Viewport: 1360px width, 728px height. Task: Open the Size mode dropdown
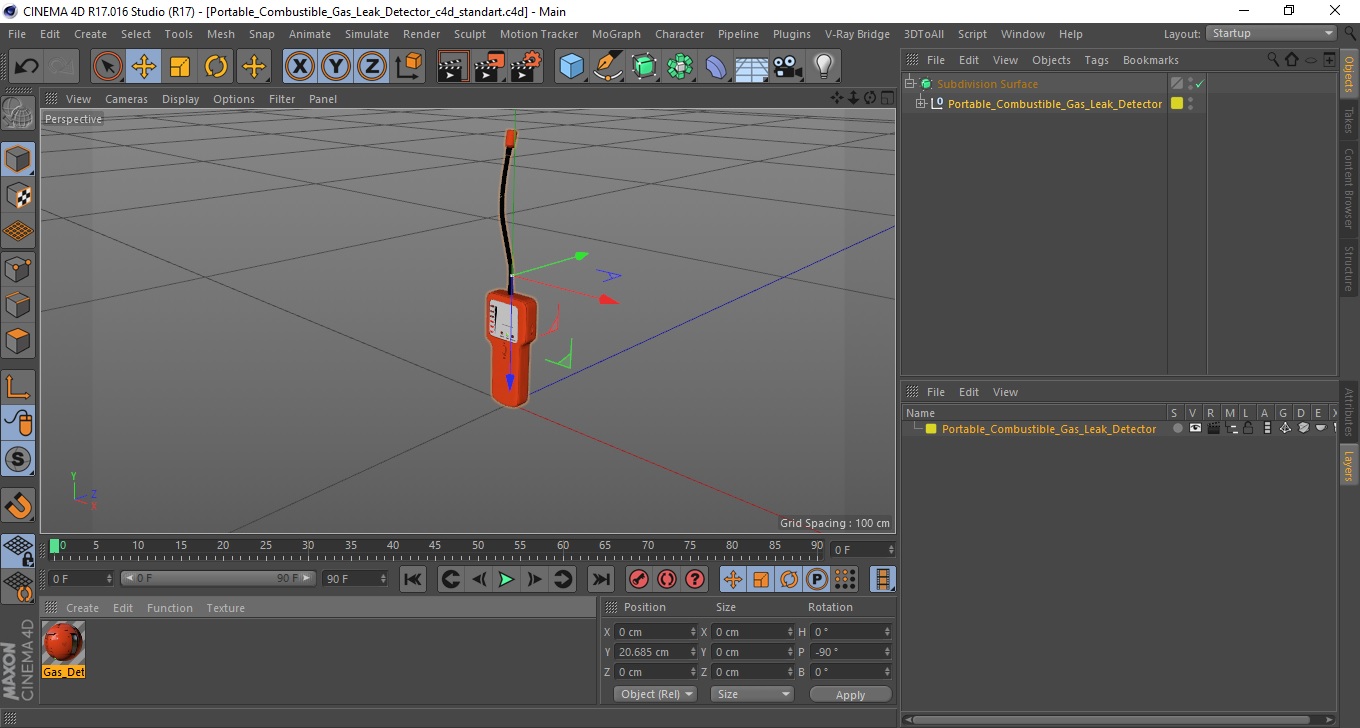pos(752,694)
